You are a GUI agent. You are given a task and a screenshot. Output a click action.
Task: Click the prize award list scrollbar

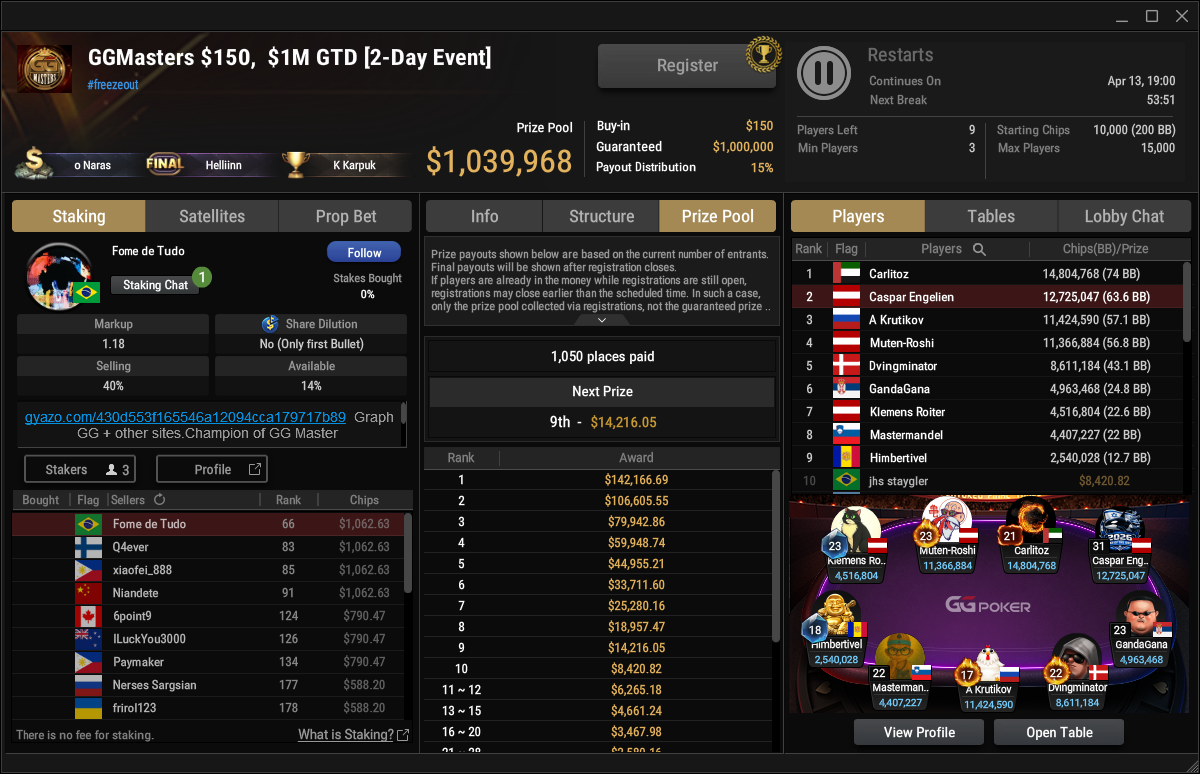(775, 556)
